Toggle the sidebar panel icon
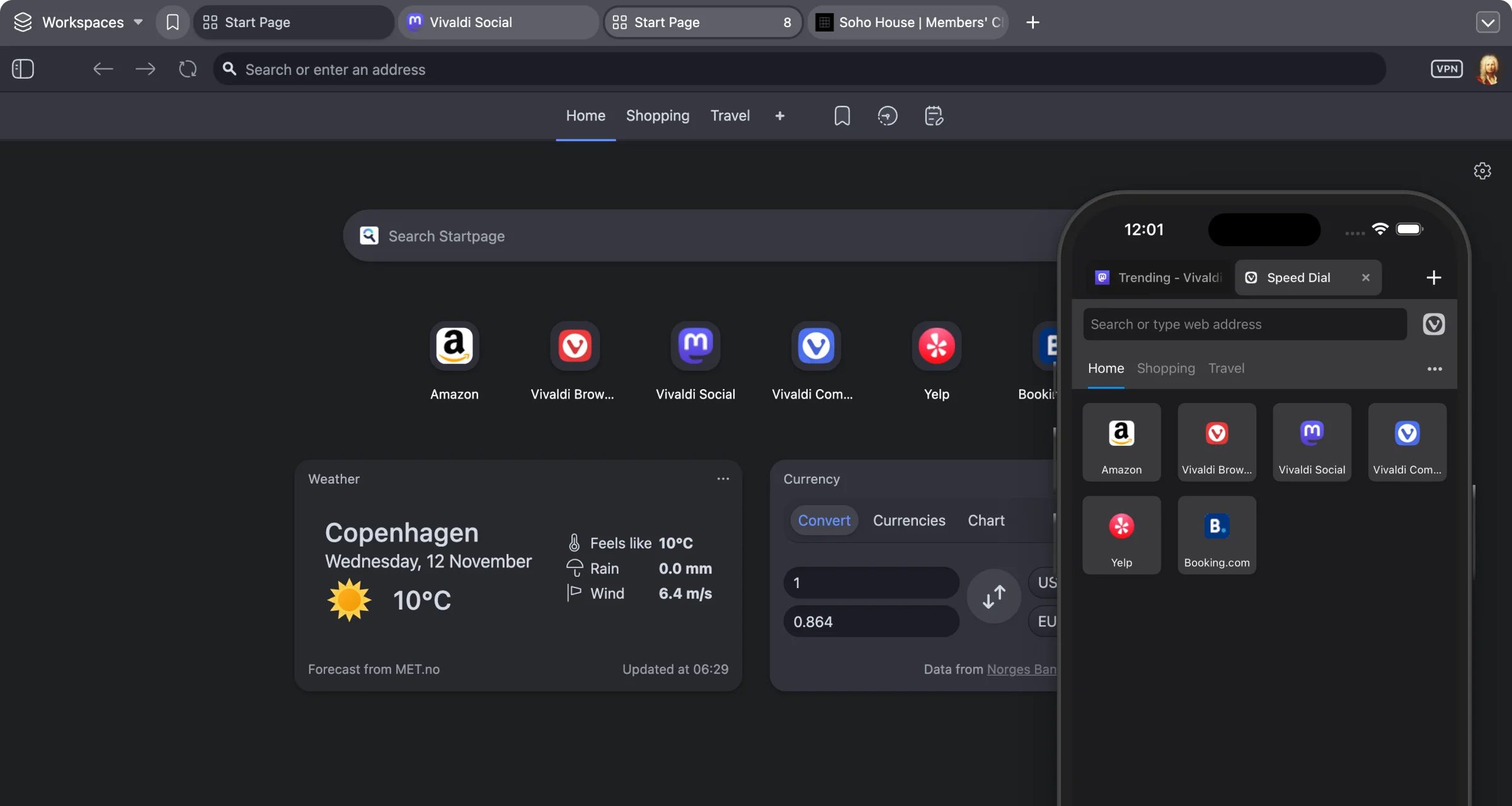 (23, 69)
